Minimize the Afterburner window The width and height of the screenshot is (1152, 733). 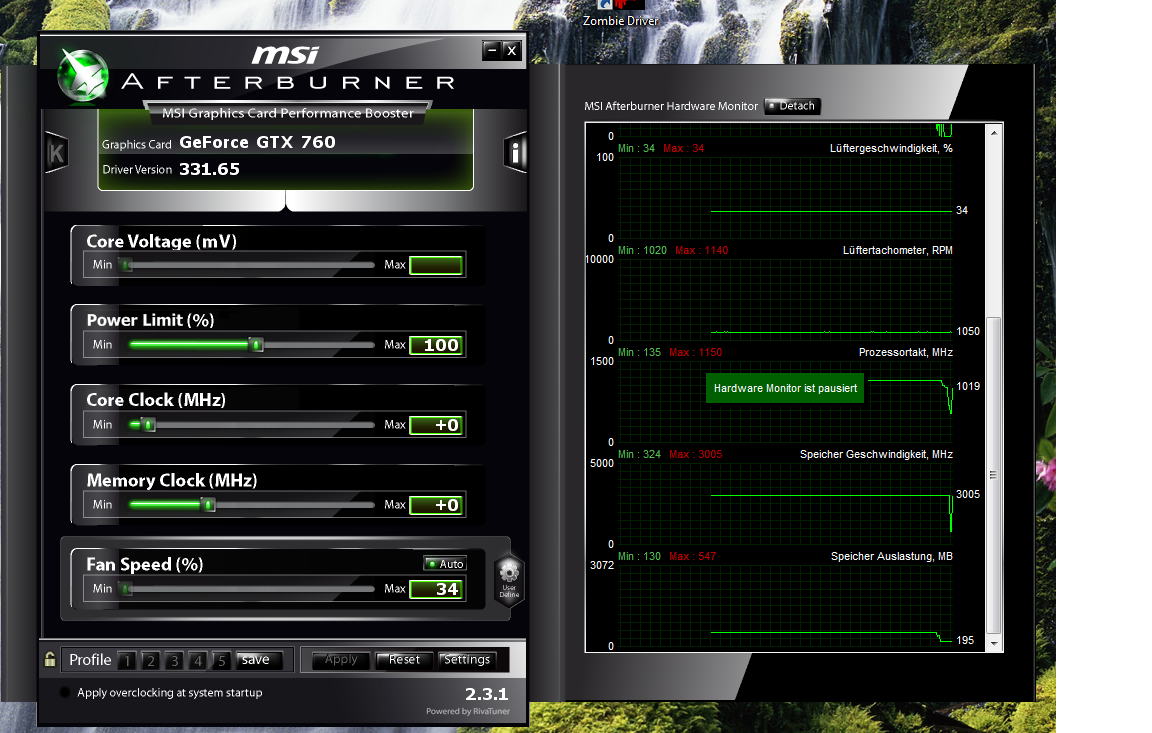coord(492,50)
